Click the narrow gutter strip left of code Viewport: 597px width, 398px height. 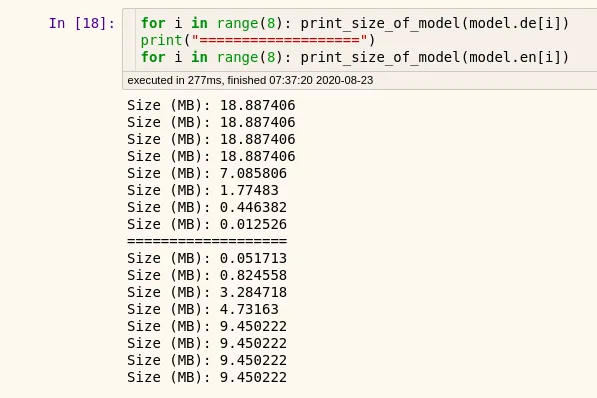[129, 40]
